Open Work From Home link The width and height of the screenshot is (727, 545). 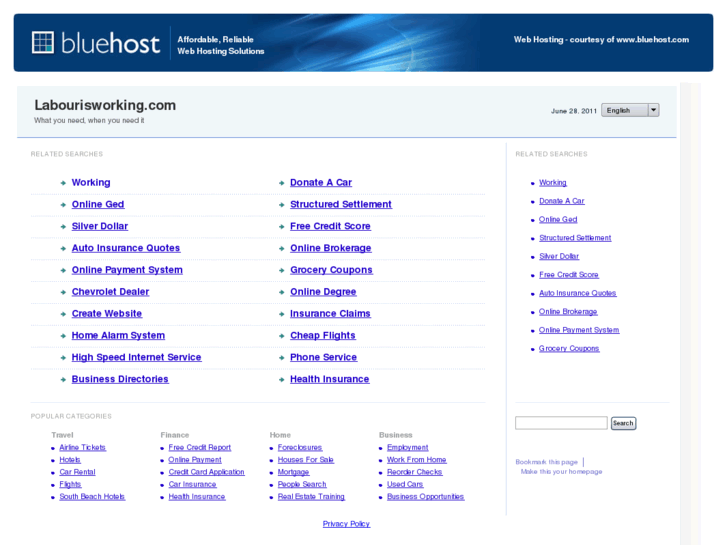(x=417, y=460)
